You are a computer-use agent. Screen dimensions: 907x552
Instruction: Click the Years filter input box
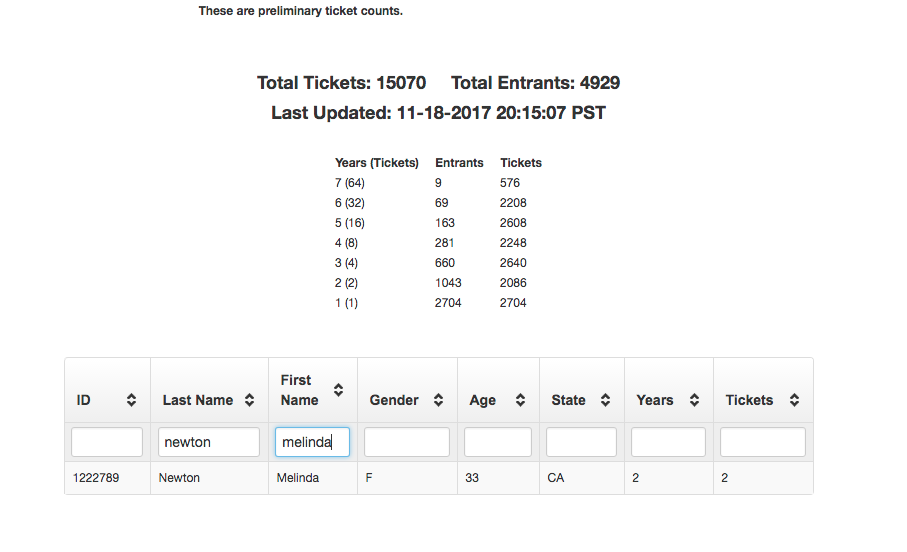(x=668, y=442)
